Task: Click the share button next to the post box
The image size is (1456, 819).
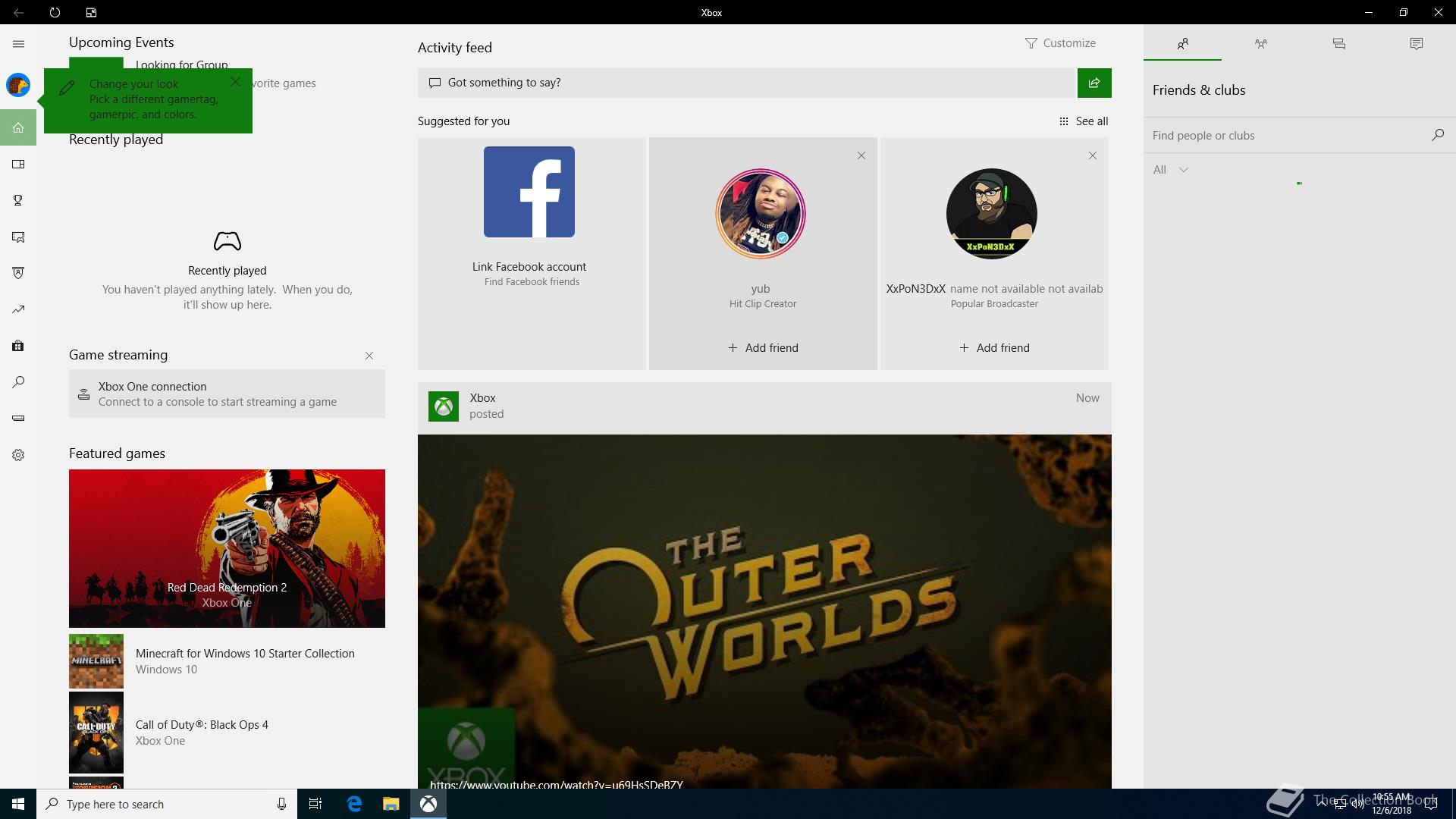Action: pos(1094,83)
